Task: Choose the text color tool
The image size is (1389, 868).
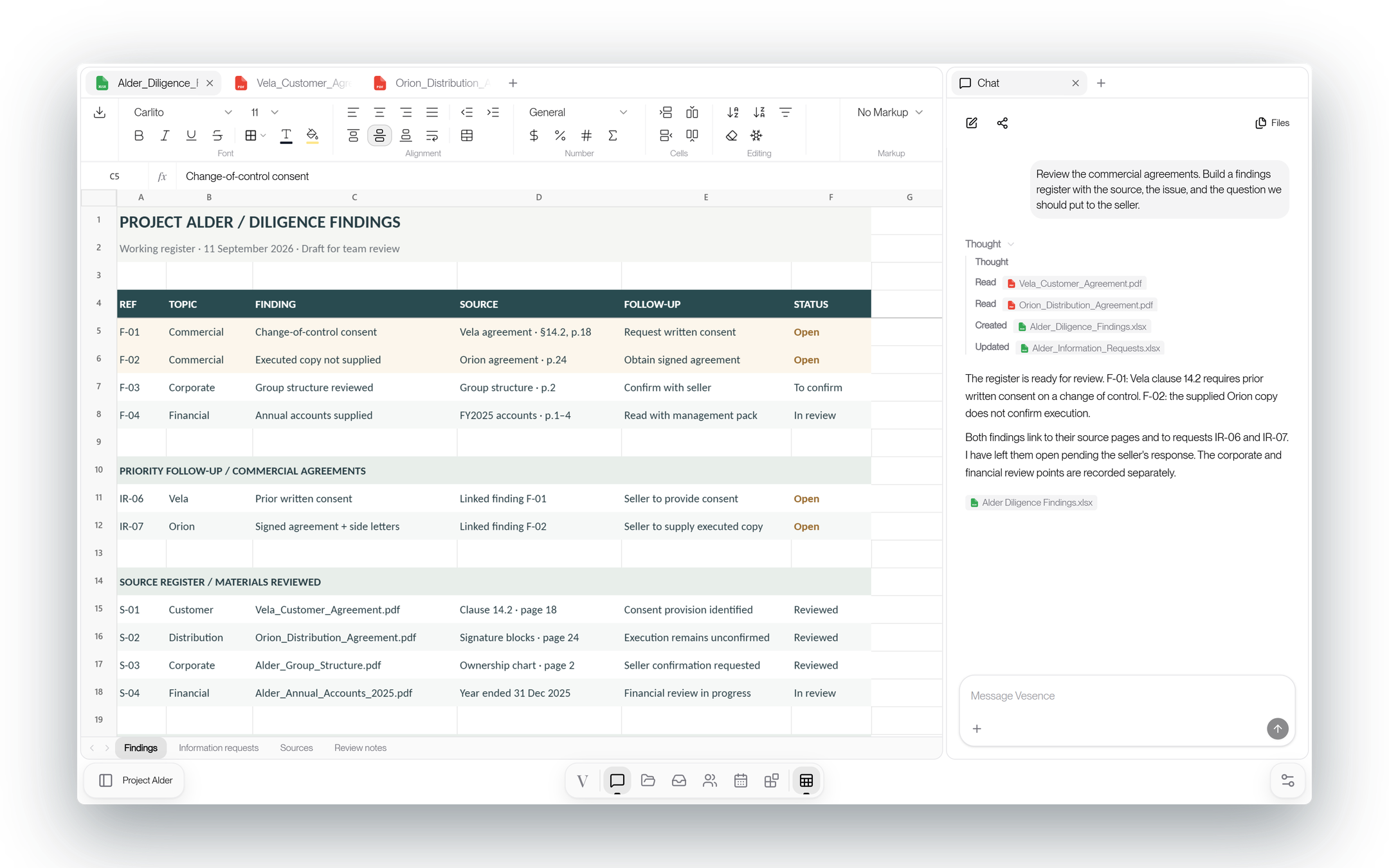Action: point(286,136)
